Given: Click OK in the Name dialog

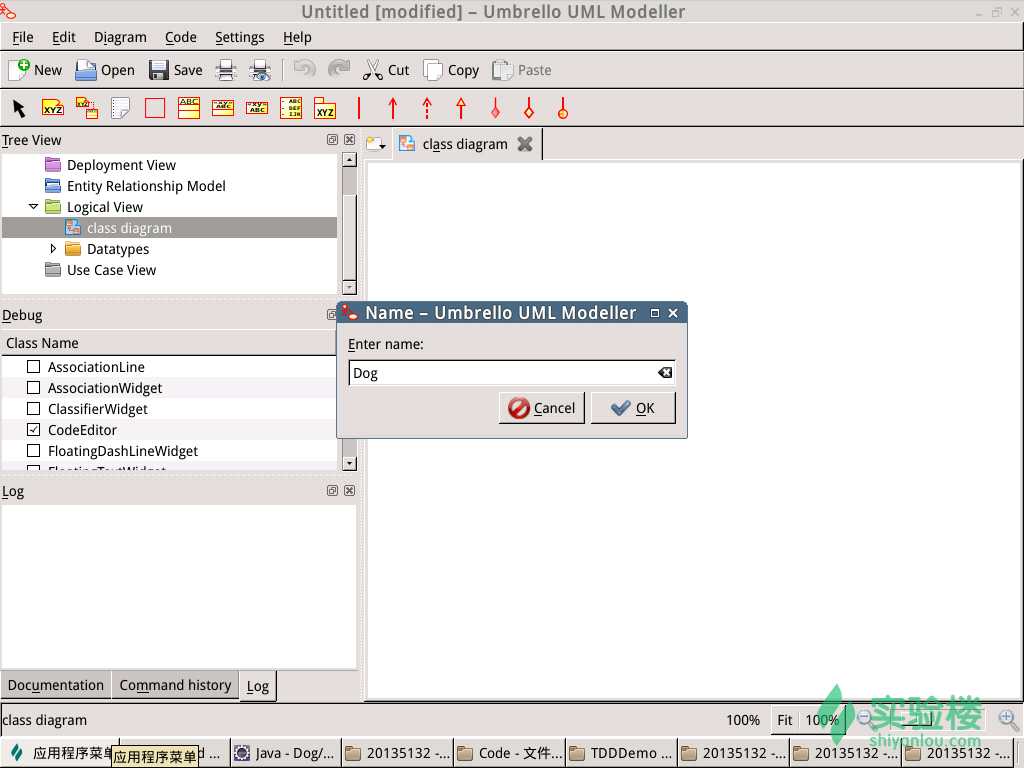Looking at the screenshot, I should tap(633, 408).
